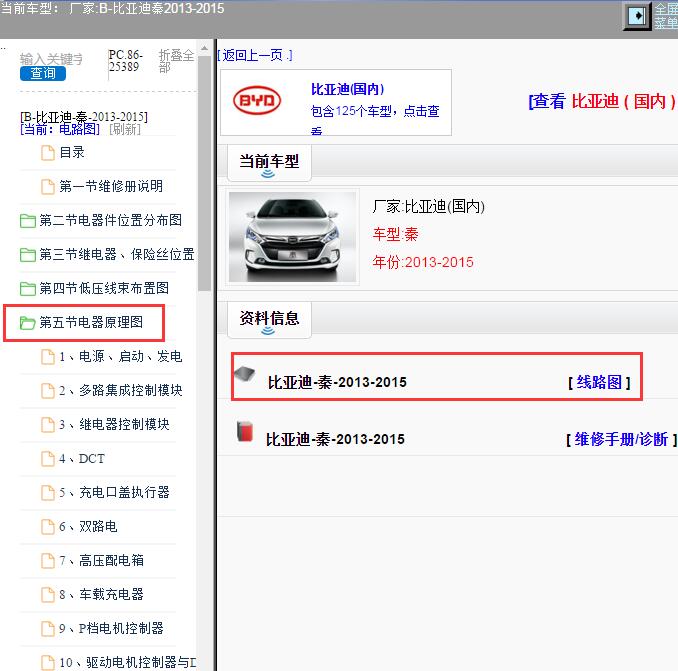Click page icon for 2、多路集成控制模块
Screen dimensions: 678x671
[48, 391]
